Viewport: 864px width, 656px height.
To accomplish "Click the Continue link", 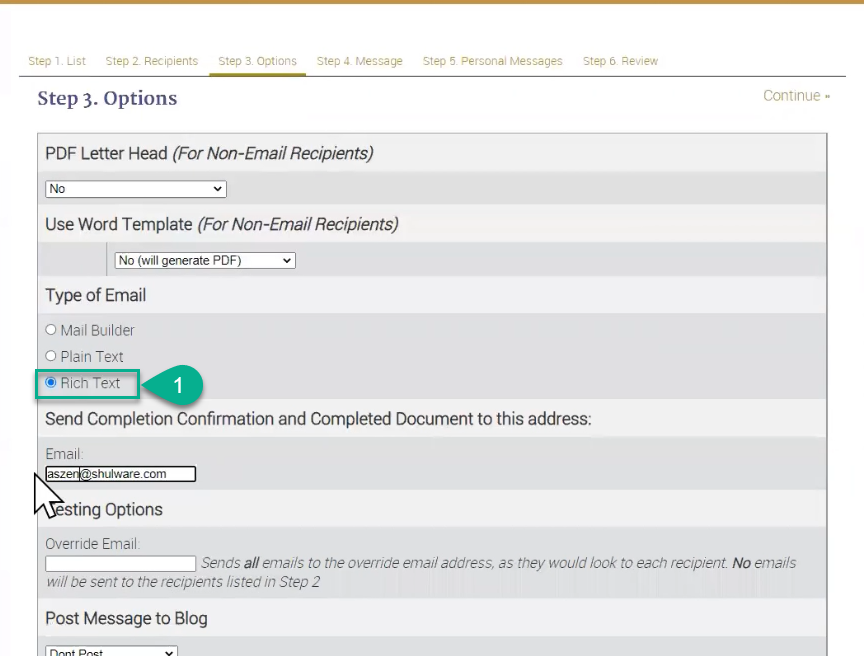I will point(796,96).
